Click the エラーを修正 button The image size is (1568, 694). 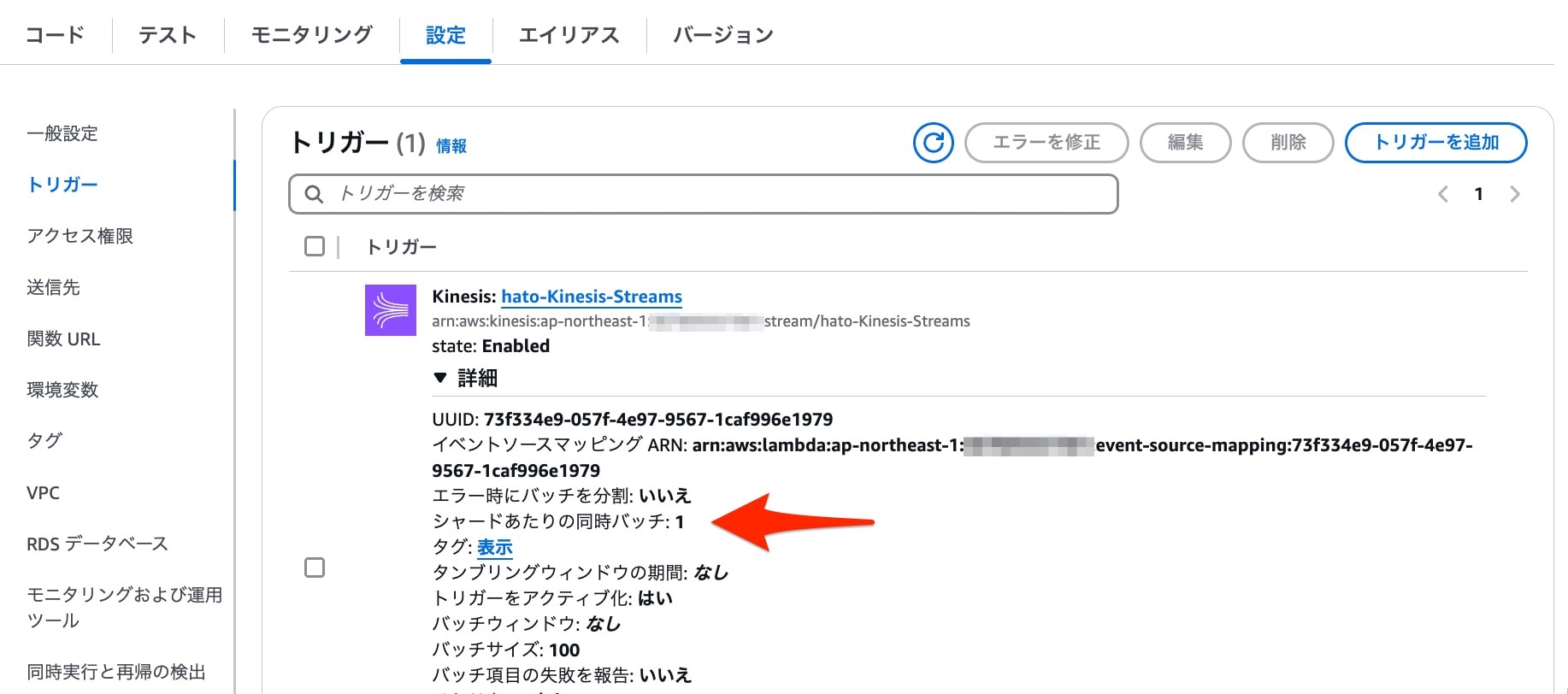pos(1046,143)
